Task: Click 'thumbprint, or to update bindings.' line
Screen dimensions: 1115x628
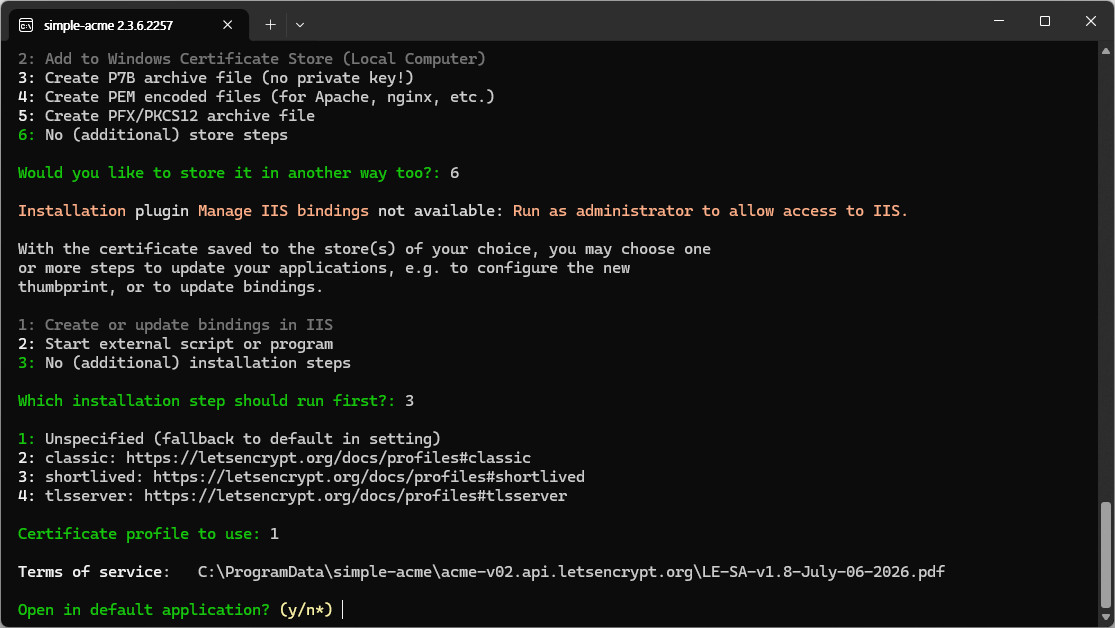Action: click(x=171, y=287)
